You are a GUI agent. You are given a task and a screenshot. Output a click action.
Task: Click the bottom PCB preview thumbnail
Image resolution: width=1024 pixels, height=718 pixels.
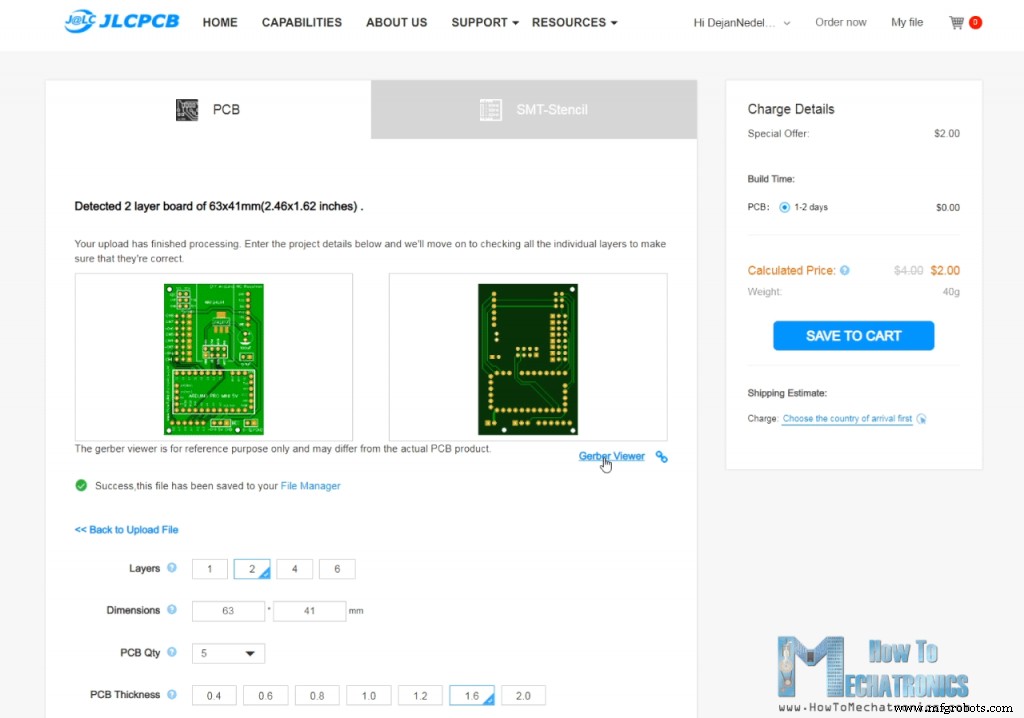tap(528, 357)
